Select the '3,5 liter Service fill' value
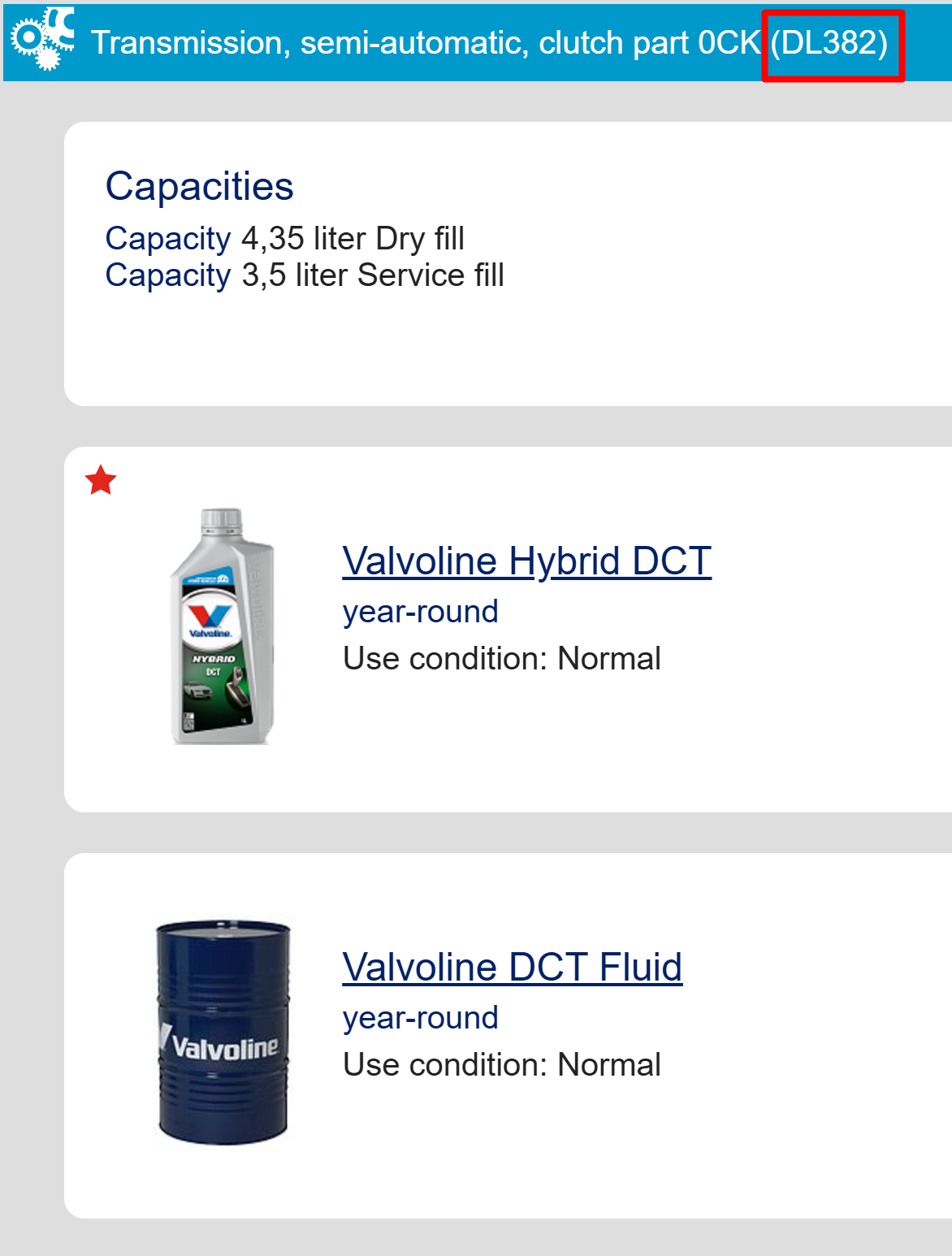The image size is (952, 1256). (x=373, y=275)
